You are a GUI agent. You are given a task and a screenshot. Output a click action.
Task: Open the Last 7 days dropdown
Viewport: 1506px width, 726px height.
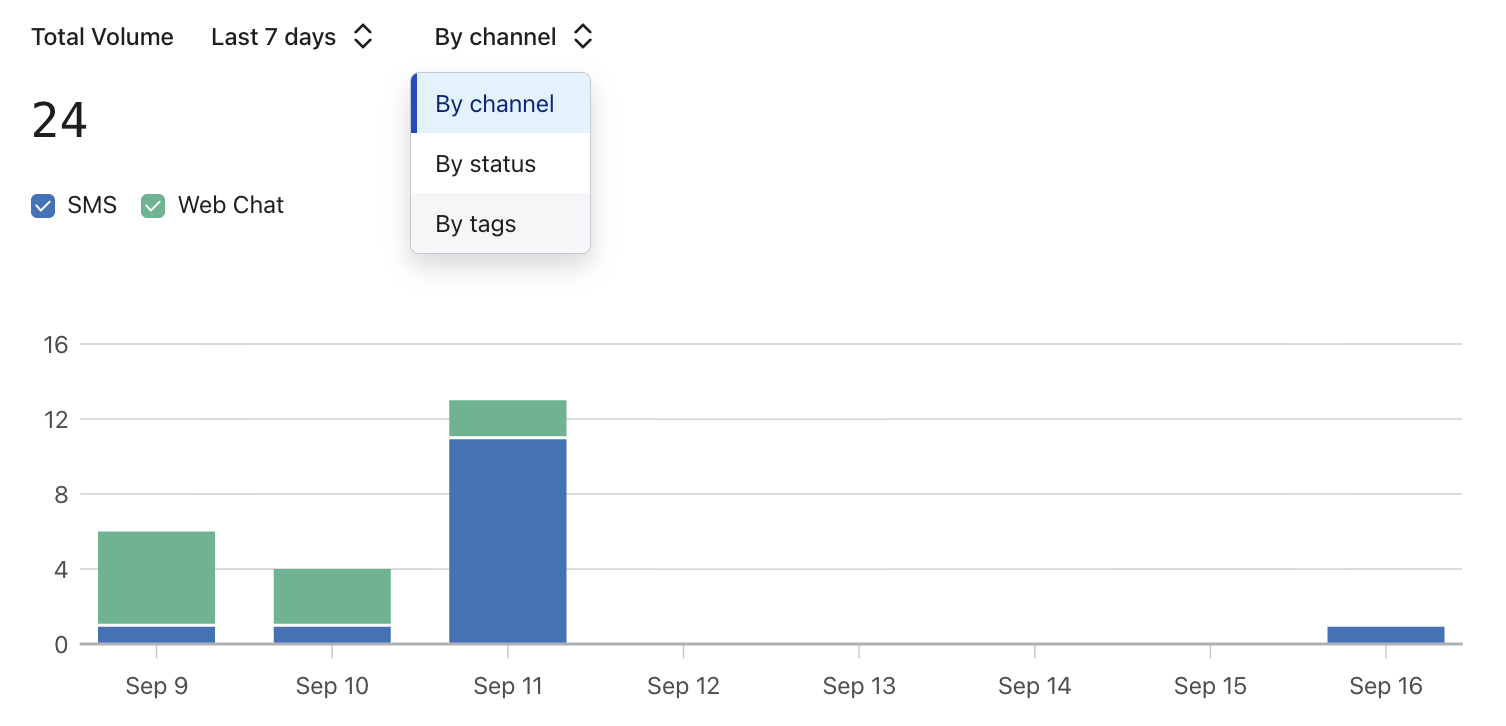coord(292,37)
